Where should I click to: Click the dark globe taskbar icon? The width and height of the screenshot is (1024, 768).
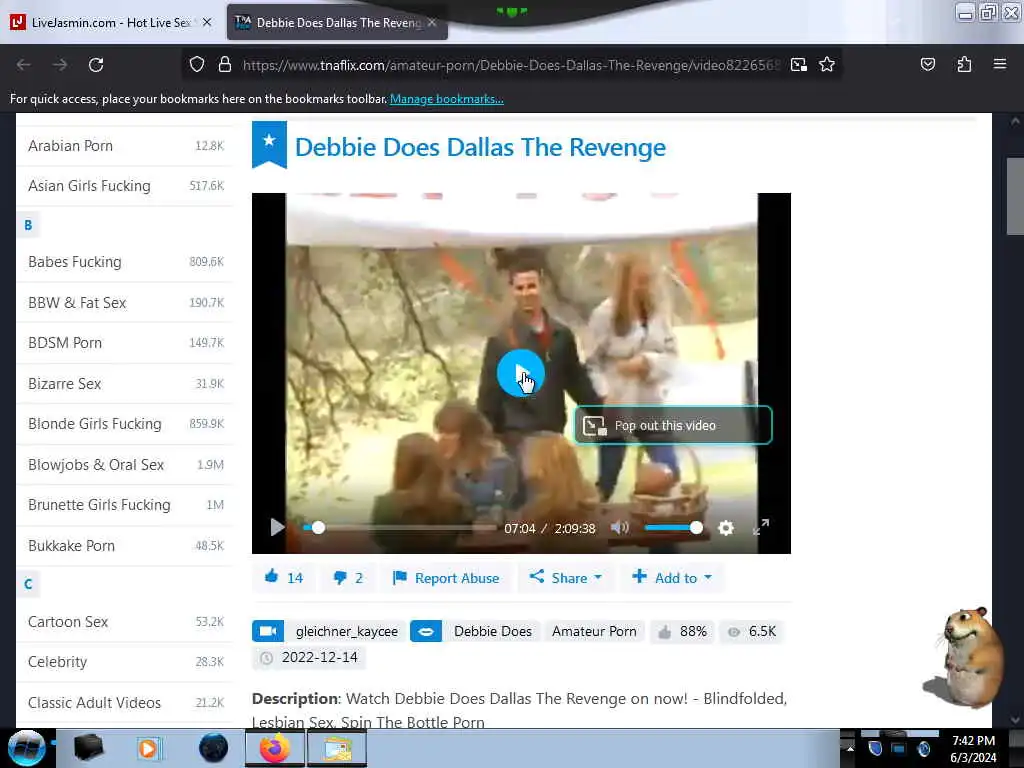[x=214, y=748]
